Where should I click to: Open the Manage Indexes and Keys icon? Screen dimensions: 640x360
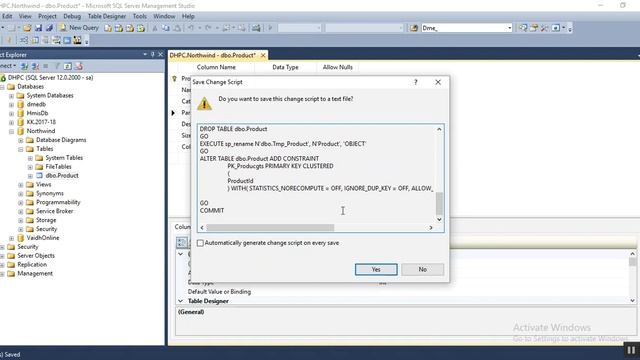[x=35, y=40]
